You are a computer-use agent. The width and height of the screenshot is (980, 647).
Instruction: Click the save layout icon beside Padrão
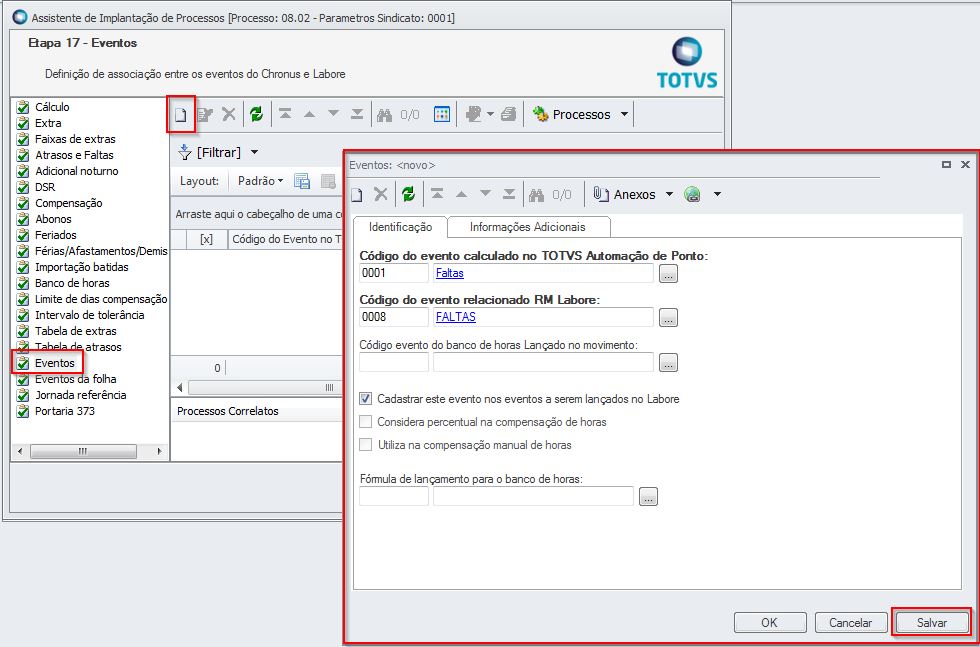[302, 181]
